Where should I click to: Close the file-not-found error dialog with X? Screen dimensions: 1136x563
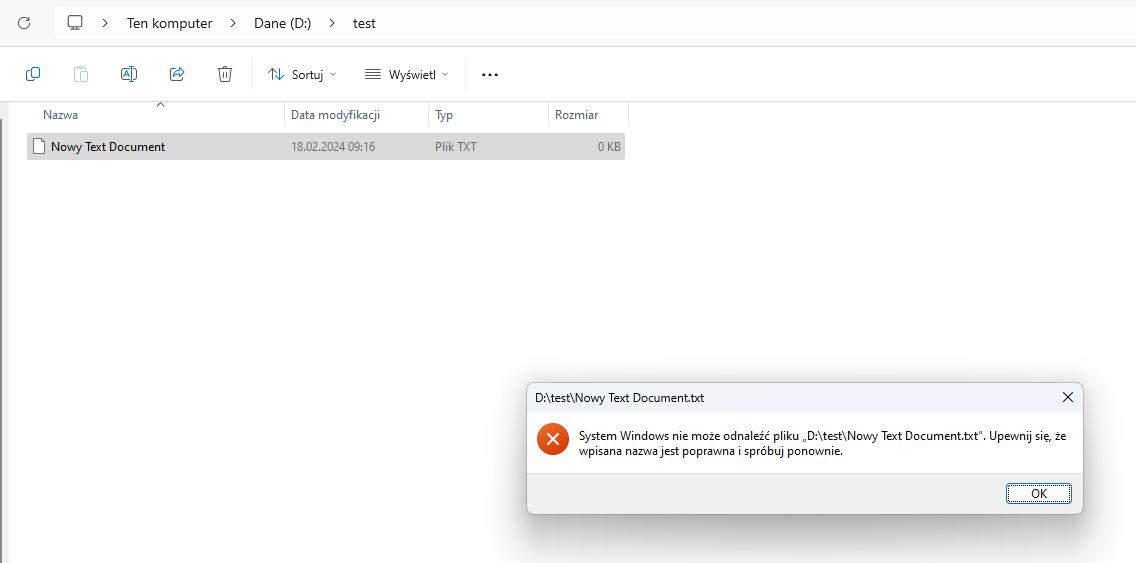point(1067,397)
